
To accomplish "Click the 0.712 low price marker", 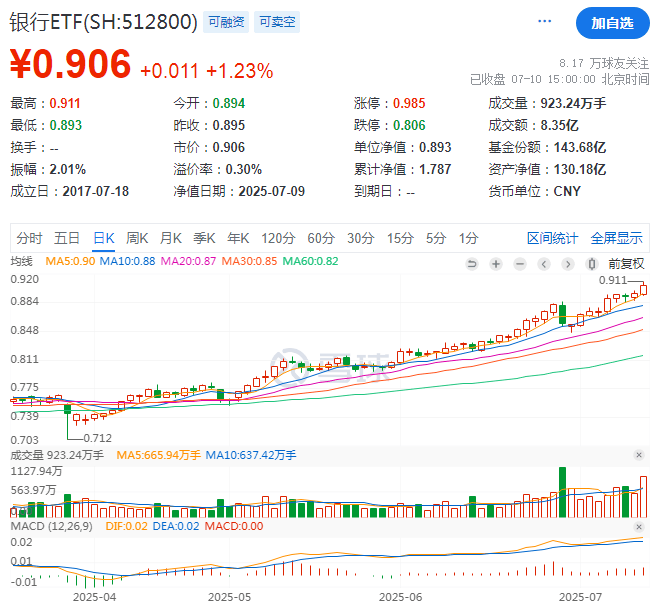I will tap(97, 438).
